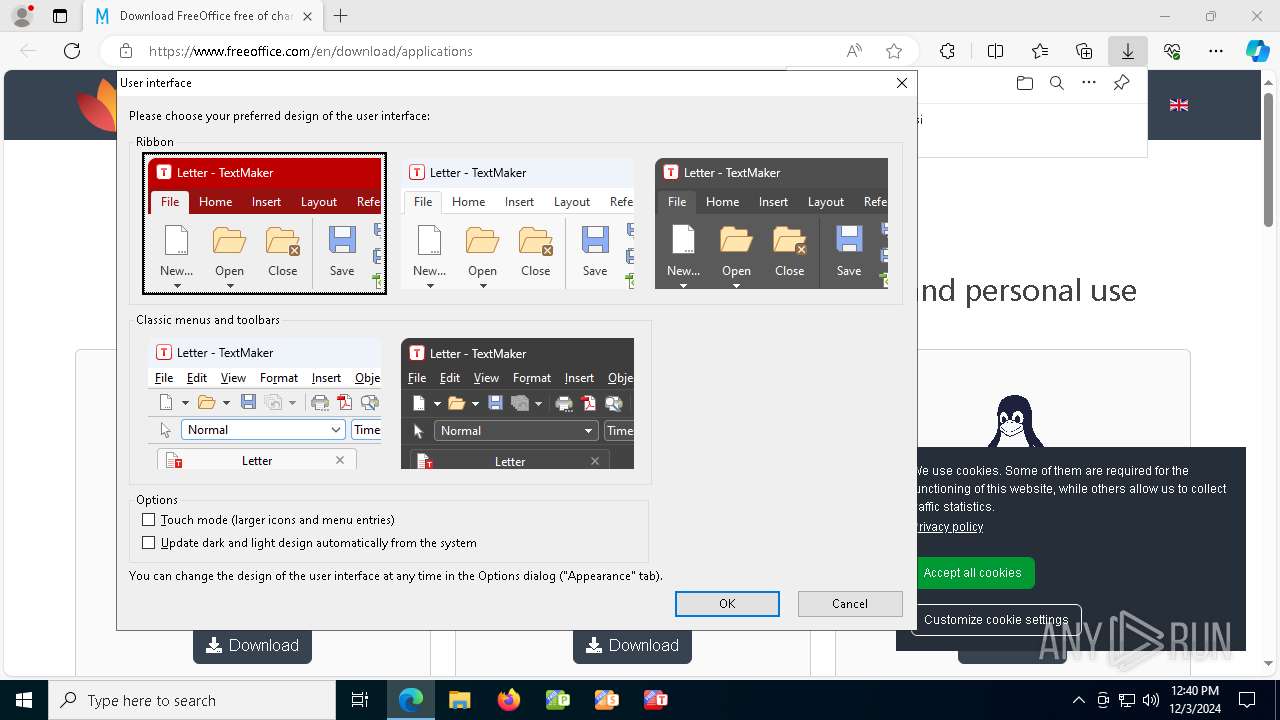Open Edge Downloads toolbar icon
The image size is (1280, 720).
pos(1127,51)
